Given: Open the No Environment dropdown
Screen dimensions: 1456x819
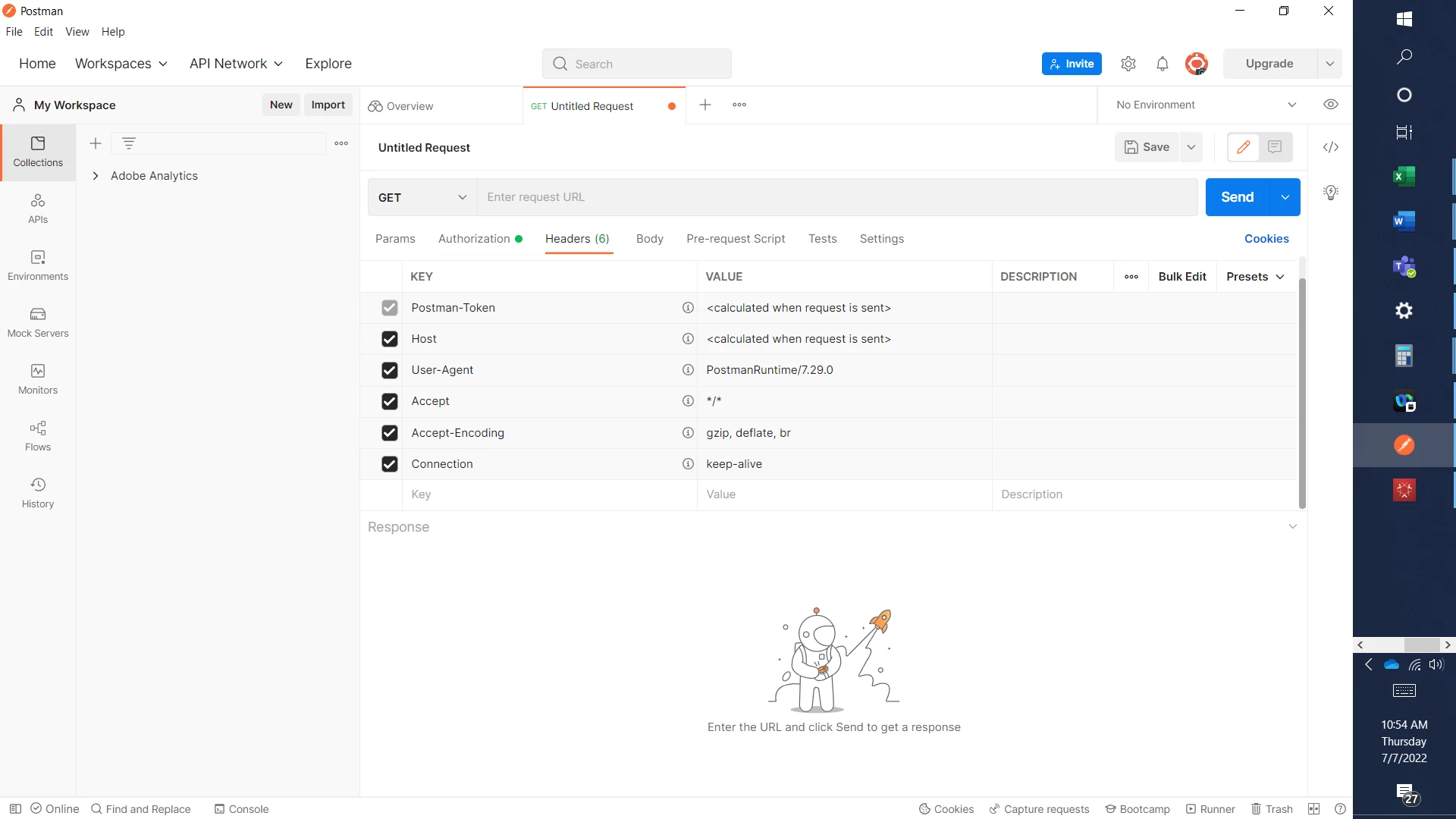Looking at the screenshot, I should coord(1206,105).
